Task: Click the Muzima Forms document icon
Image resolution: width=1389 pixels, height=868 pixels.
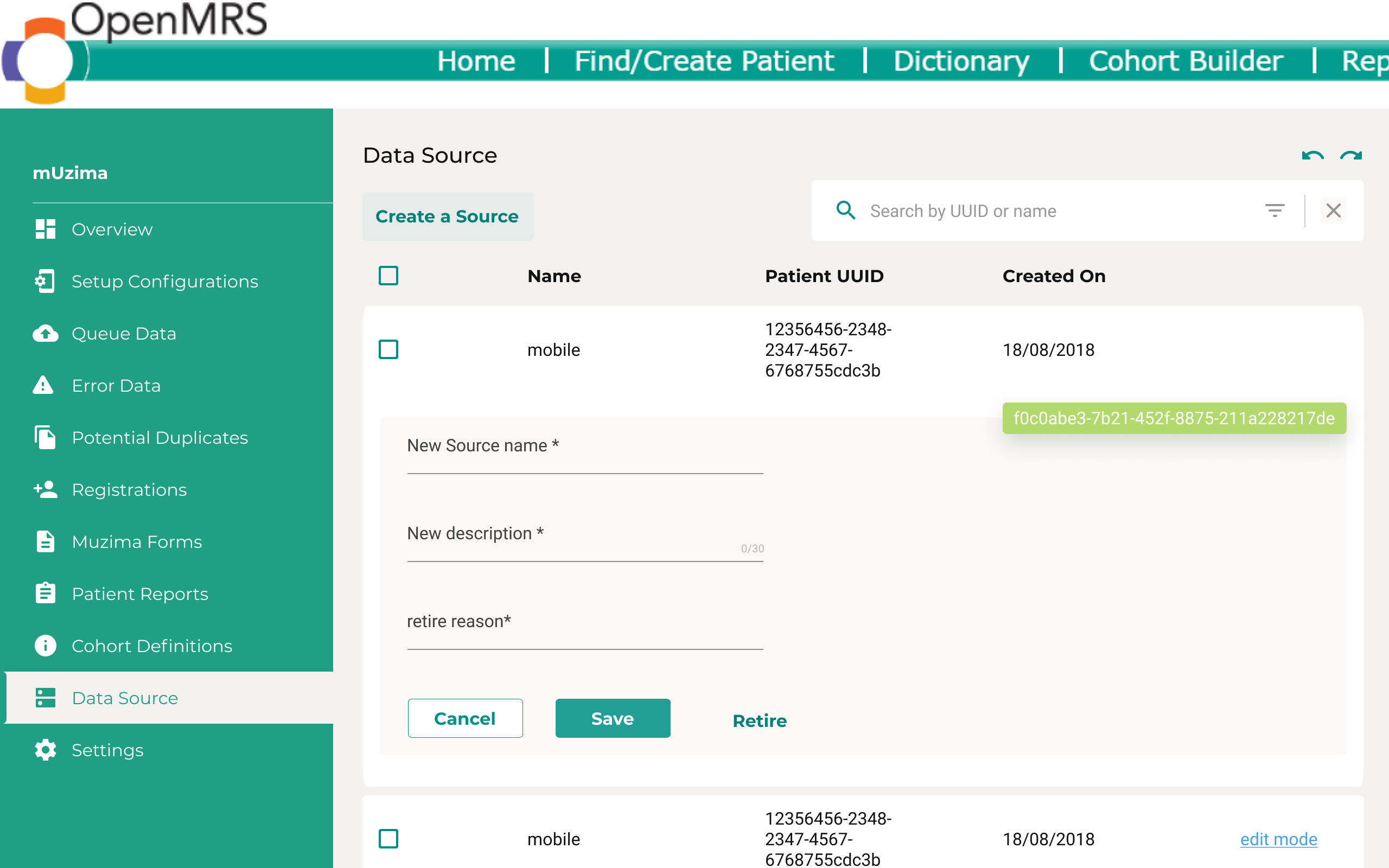Action: [x=46, y=541]
